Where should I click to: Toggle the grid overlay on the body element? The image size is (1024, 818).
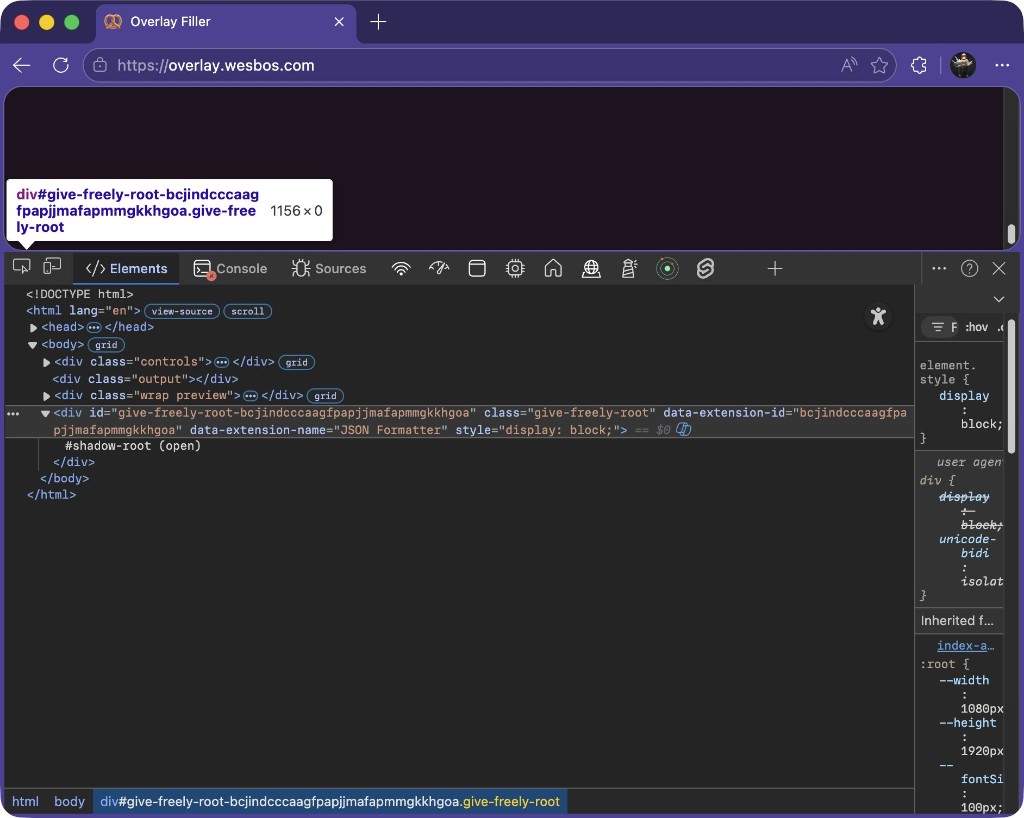pos(106,344)
